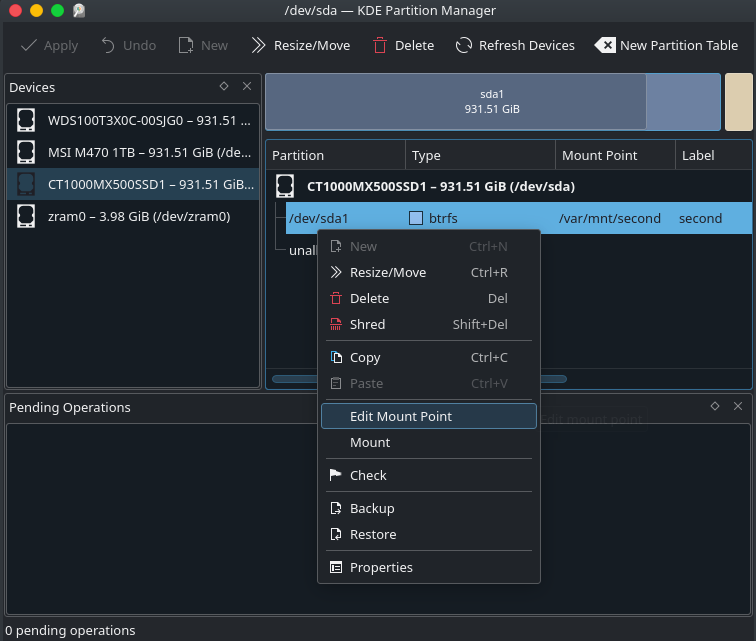
Task: Click the Label column header
Action: (x=714, y=155)
